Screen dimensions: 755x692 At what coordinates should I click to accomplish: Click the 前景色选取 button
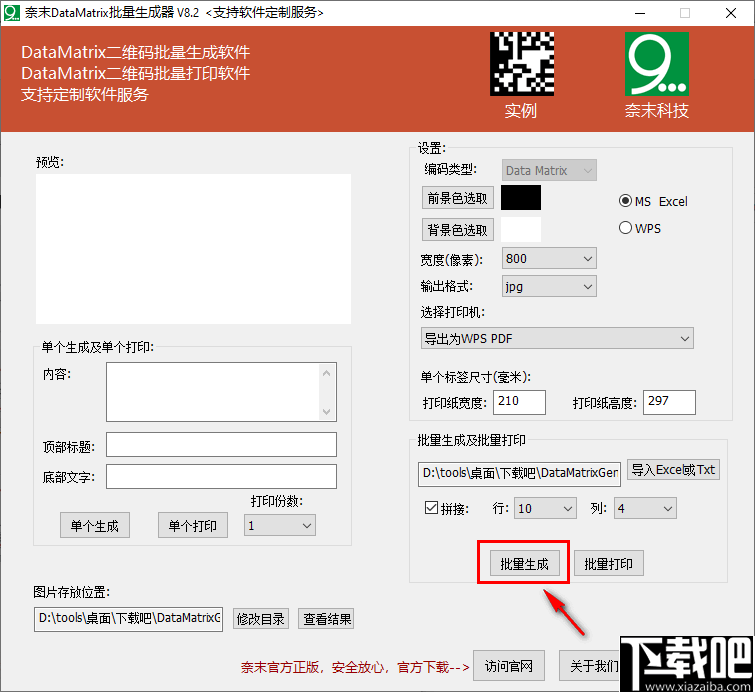pos(457,198)
